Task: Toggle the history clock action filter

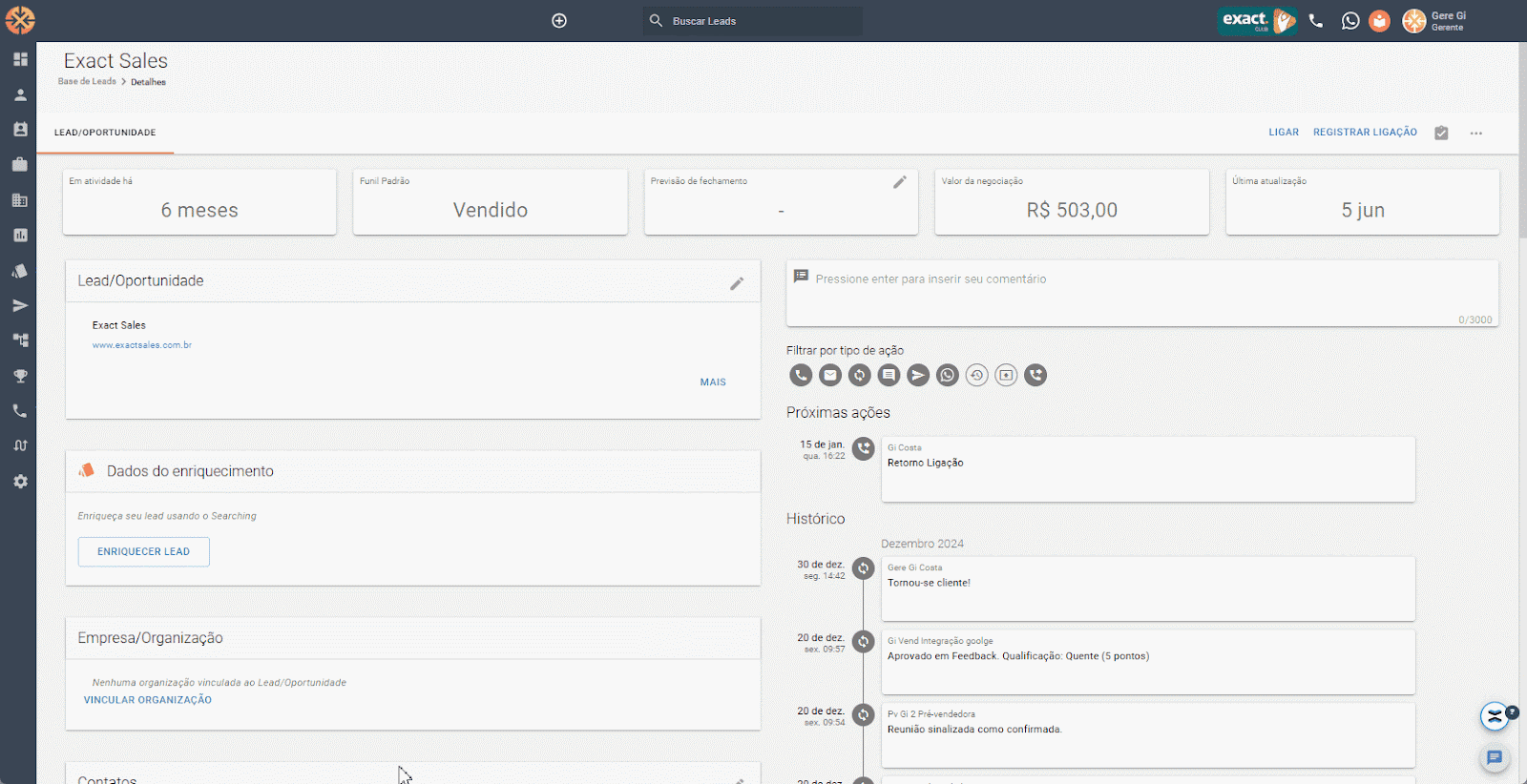Action: tap(977, 376)
